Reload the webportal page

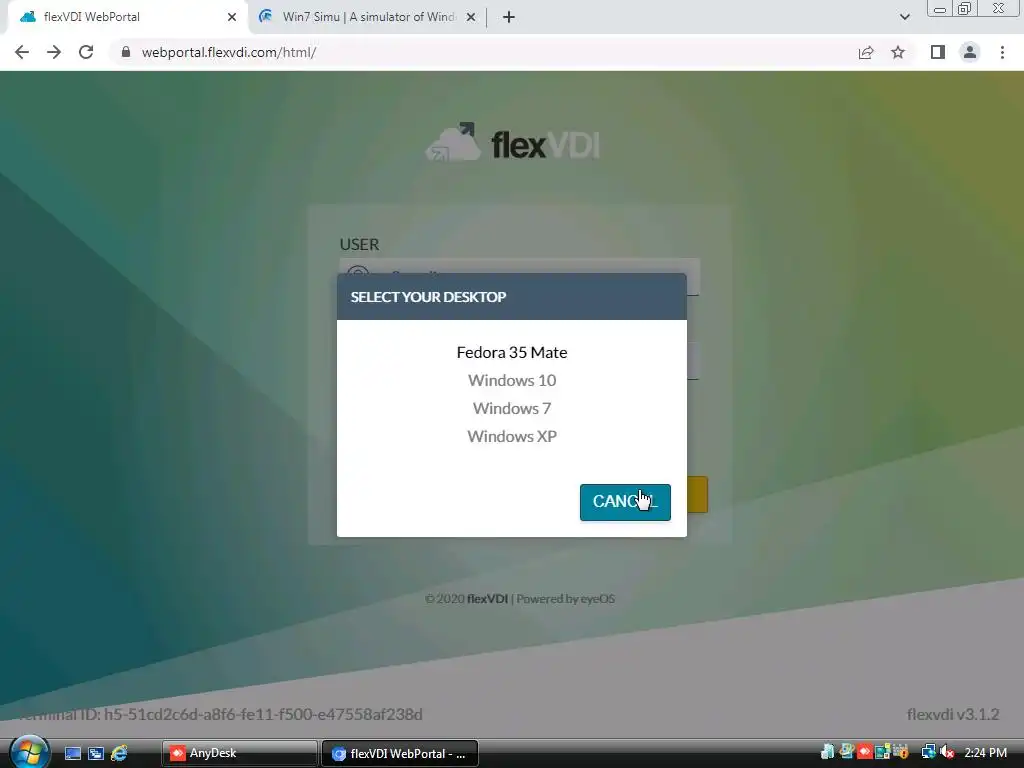pos(86,52)
